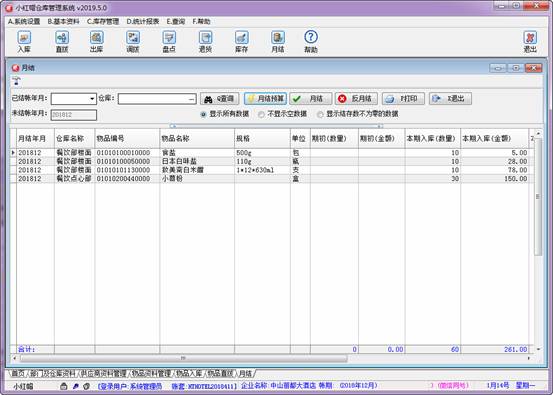Open the 退货 returns toolbar icon
Viewport: 553px width, 395px height.
(205, 41)
